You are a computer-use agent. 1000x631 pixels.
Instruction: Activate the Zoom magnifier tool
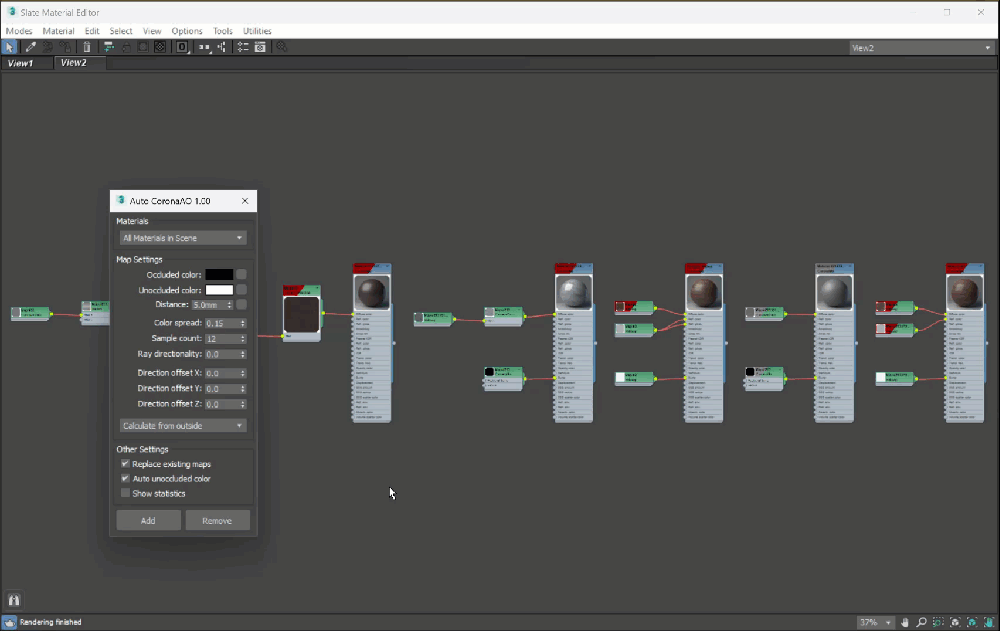click(x=921, y=622)
